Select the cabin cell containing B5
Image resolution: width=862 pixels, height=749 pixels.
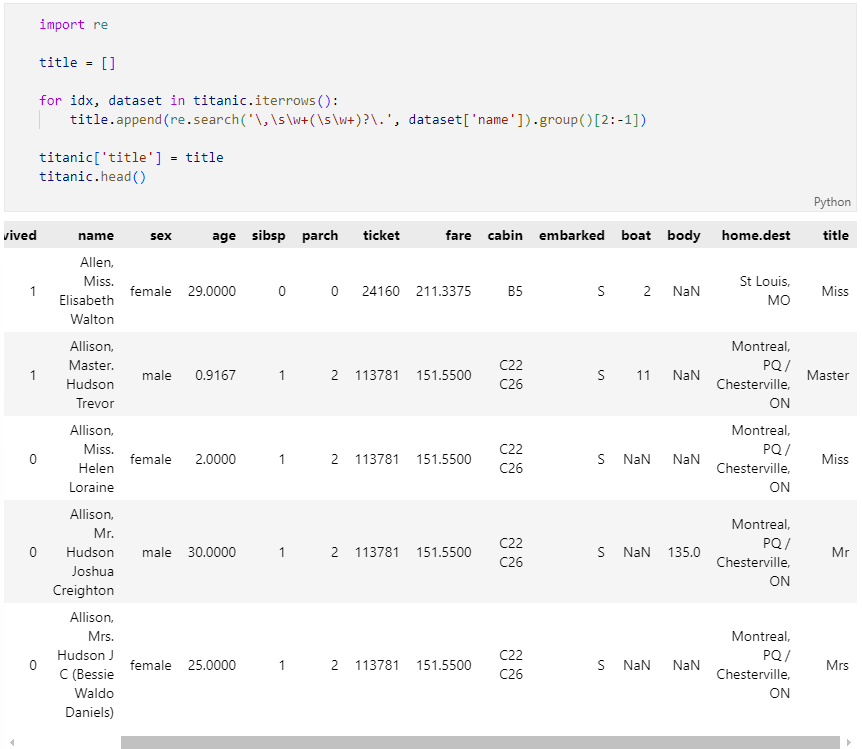tap(514, 292)
